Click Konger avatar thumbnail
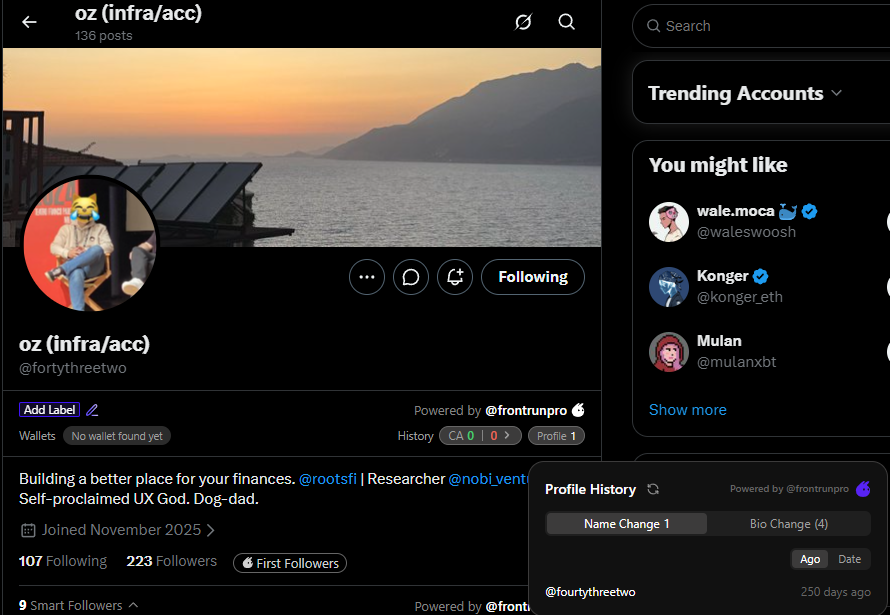Screen dimensions: 890x615 [669, 287]
